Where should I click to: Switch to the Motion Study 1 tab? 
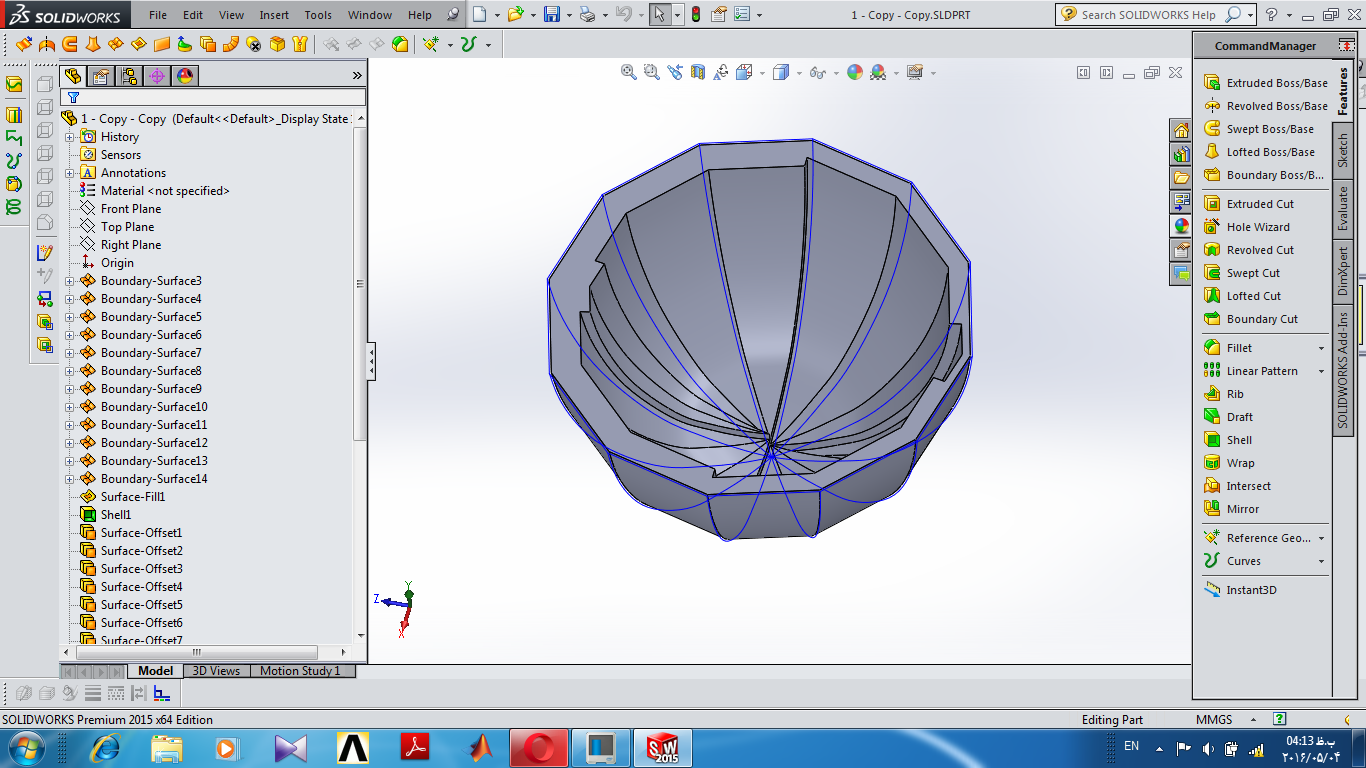coord(300,671)
